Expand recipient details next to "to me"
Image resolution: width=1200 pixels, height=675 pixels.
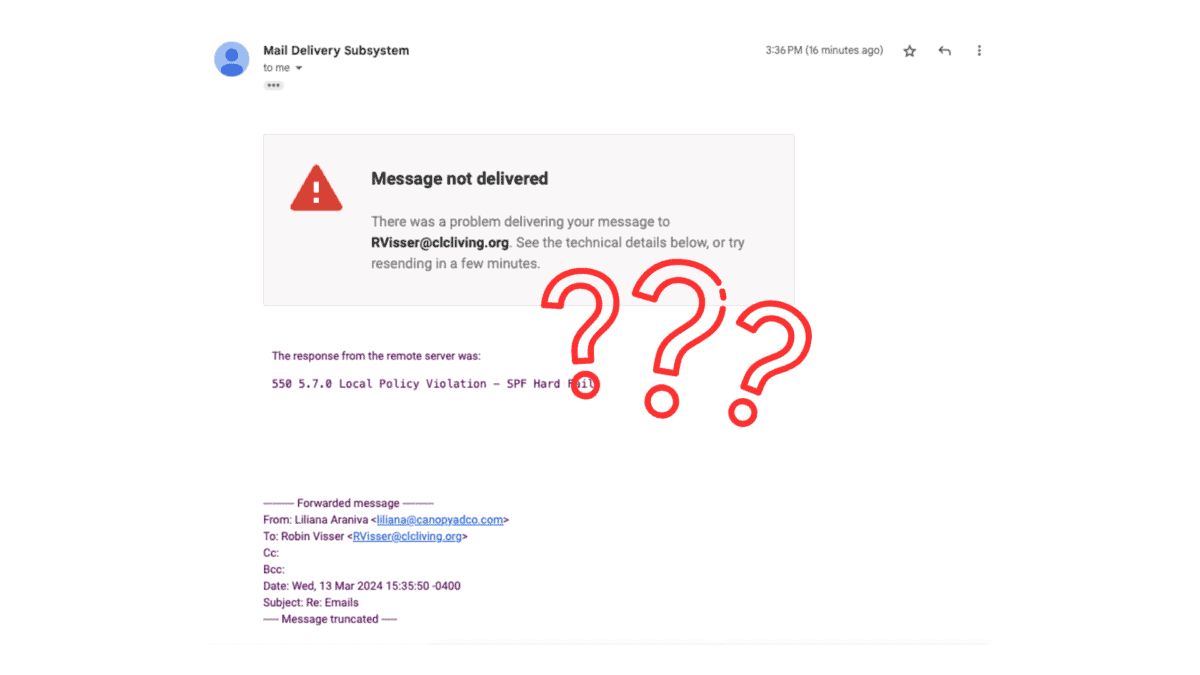tap(298, 69)
